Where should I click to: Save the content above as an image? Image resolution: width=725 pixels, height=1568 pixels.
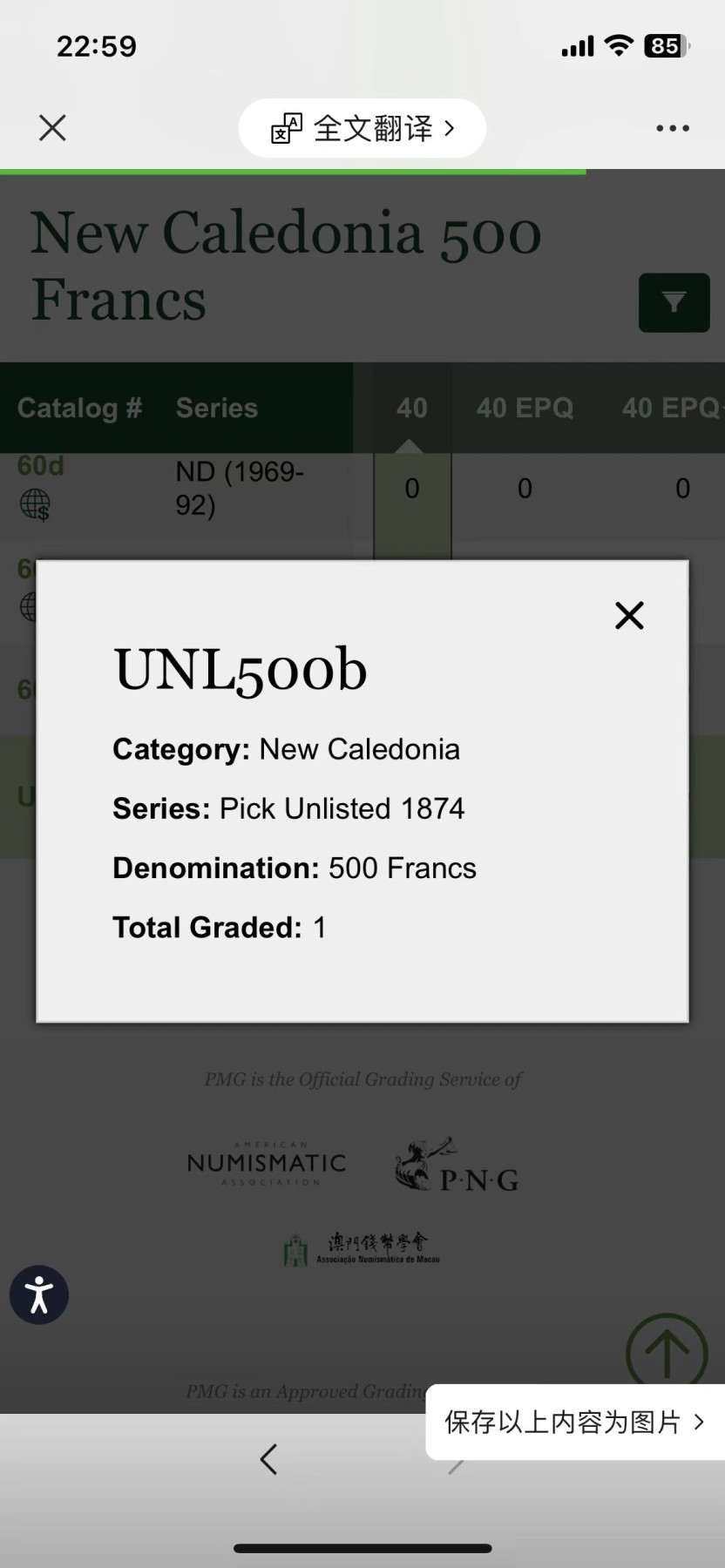pyautogui.click(x=574, y=1422)
